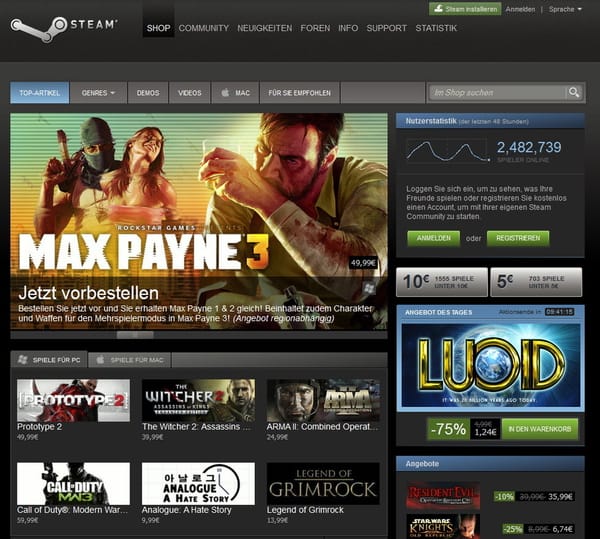This screenshot has height=539, width=600.
Task: Select the Videos tab
Action: pos(189,93)
